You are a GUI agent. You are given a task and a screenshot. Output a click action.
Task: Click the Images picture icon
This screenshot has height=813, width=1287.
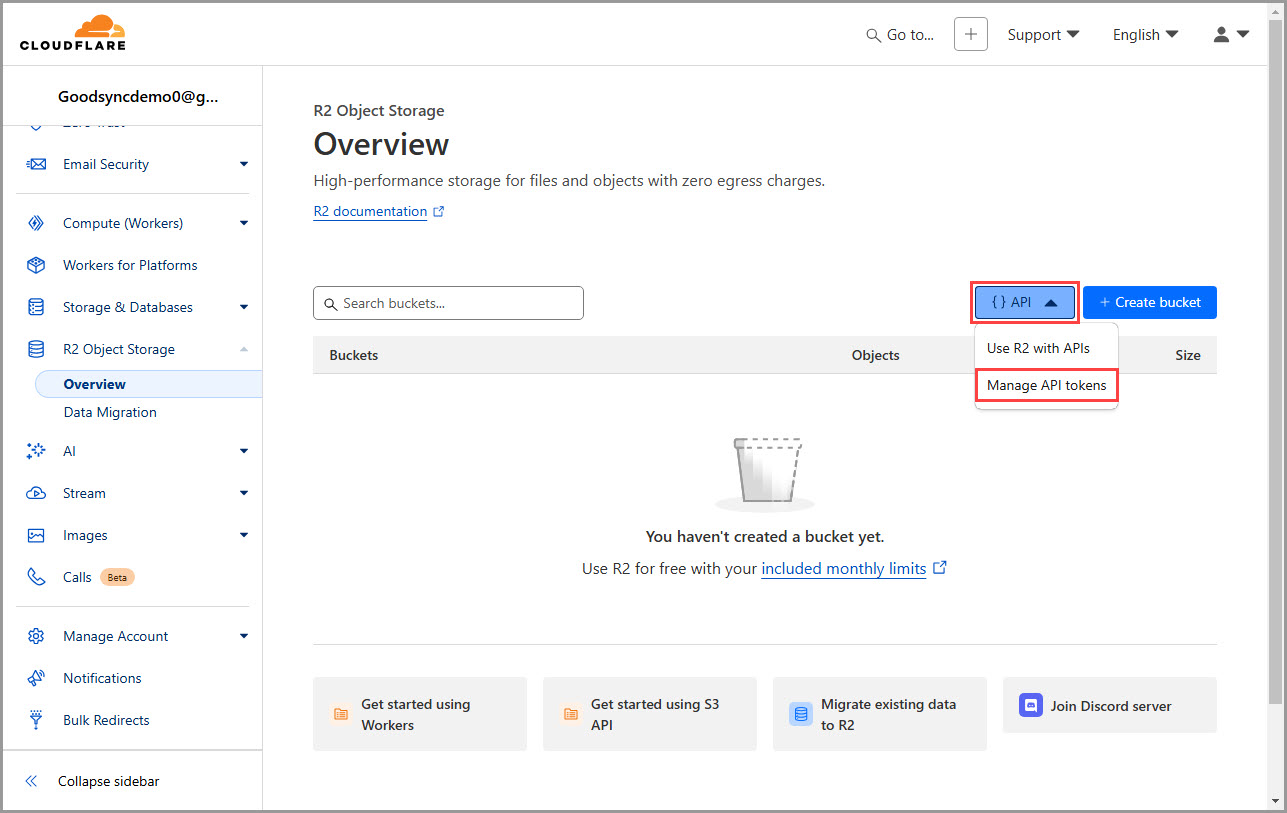click(36, 535)
